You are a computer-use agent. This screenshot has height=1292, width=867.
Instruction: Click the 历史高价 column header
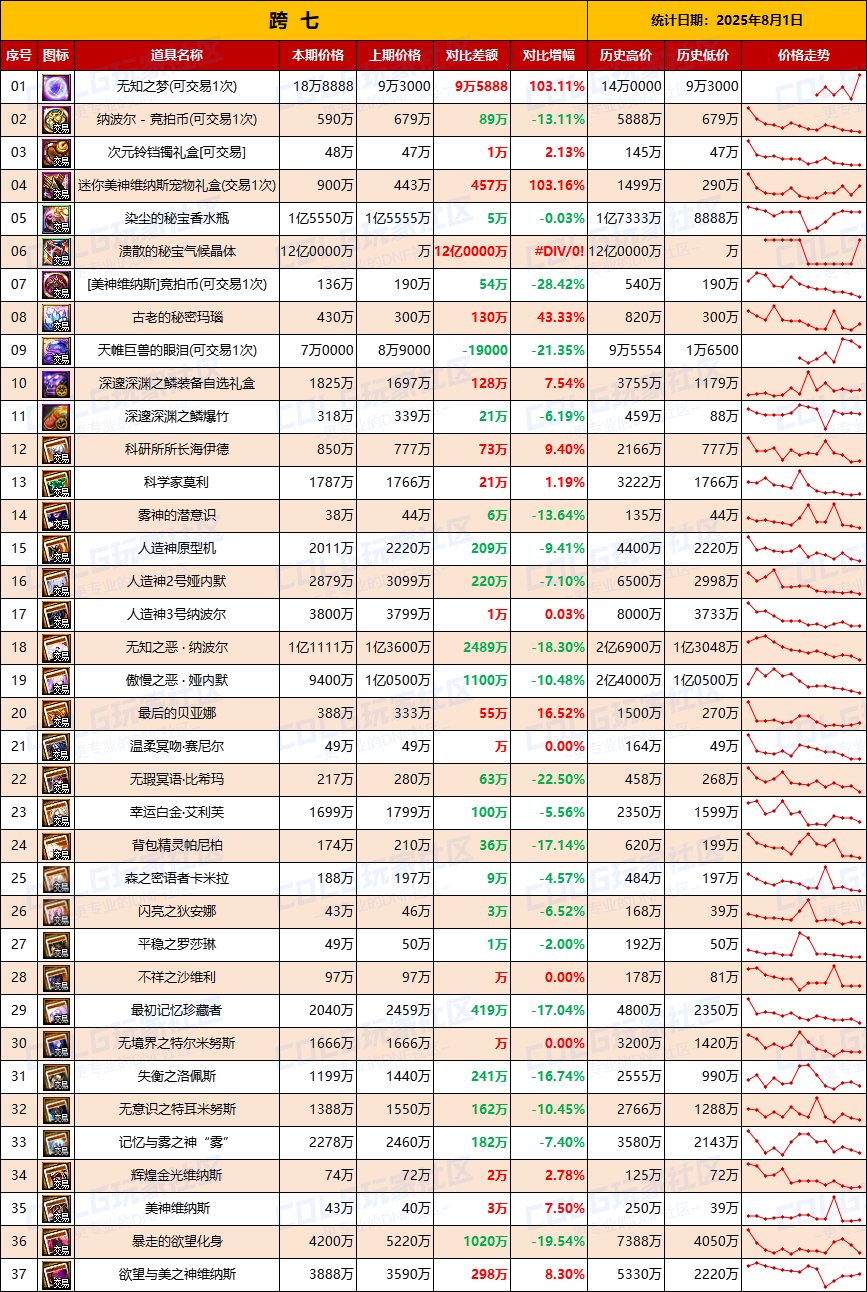pyautogui.click(x=626, y=55)
